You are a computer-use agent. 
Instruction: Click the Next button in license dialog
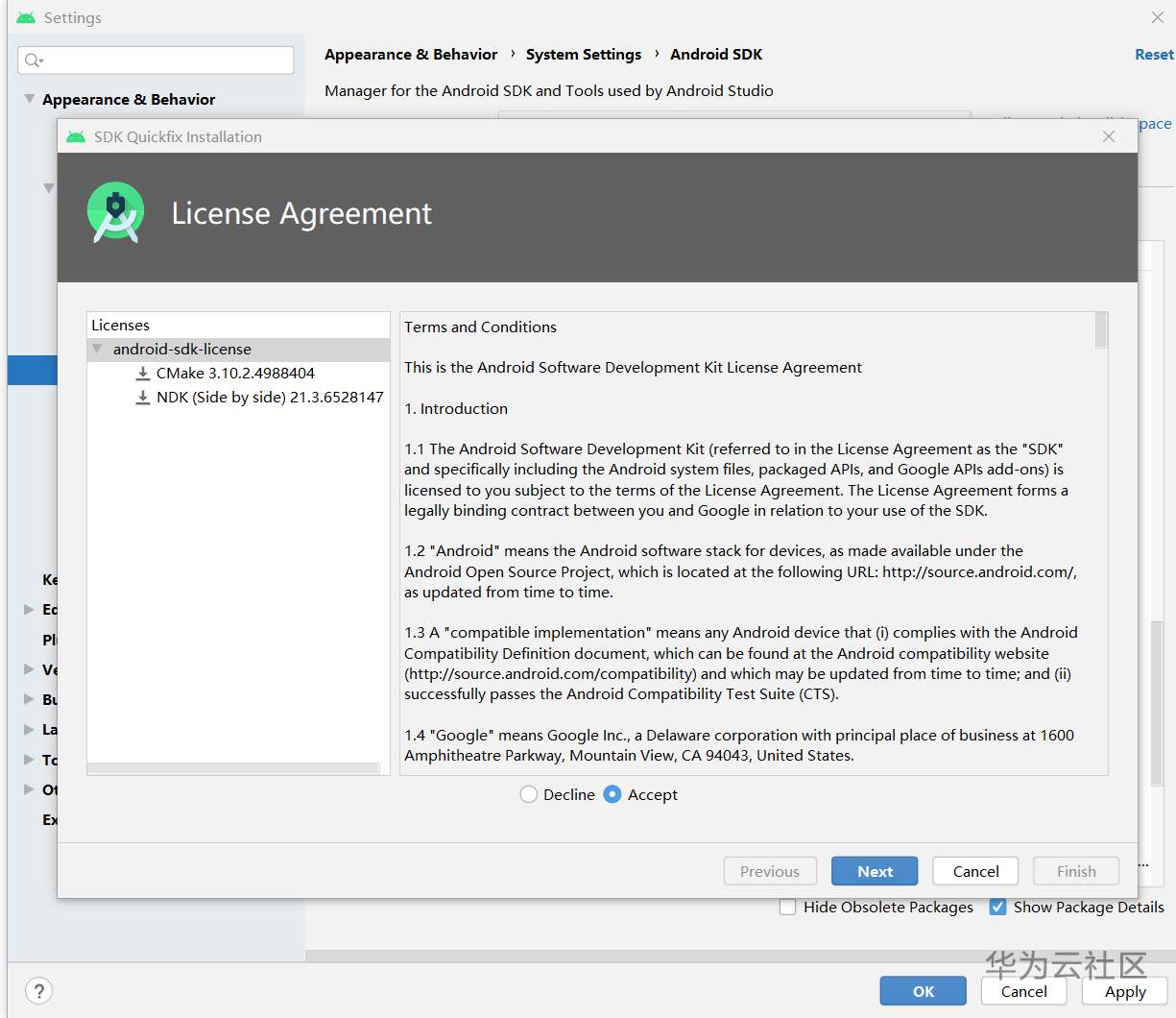coord(875,871)
